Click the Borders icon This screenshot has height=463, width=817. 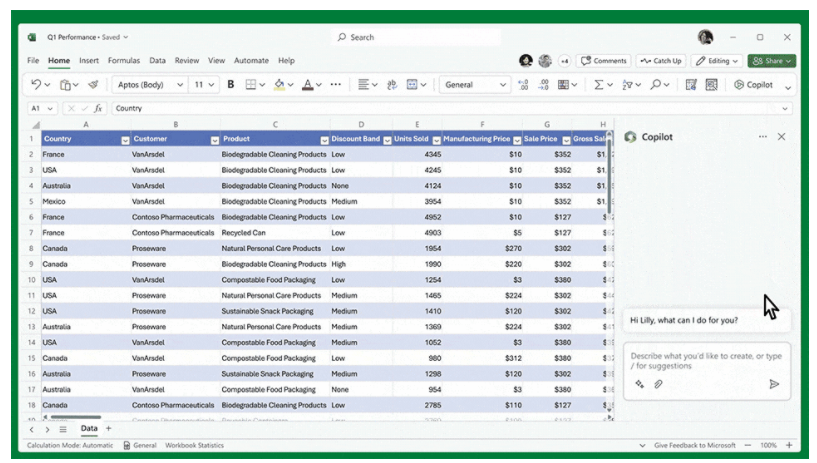coord(251,84)
